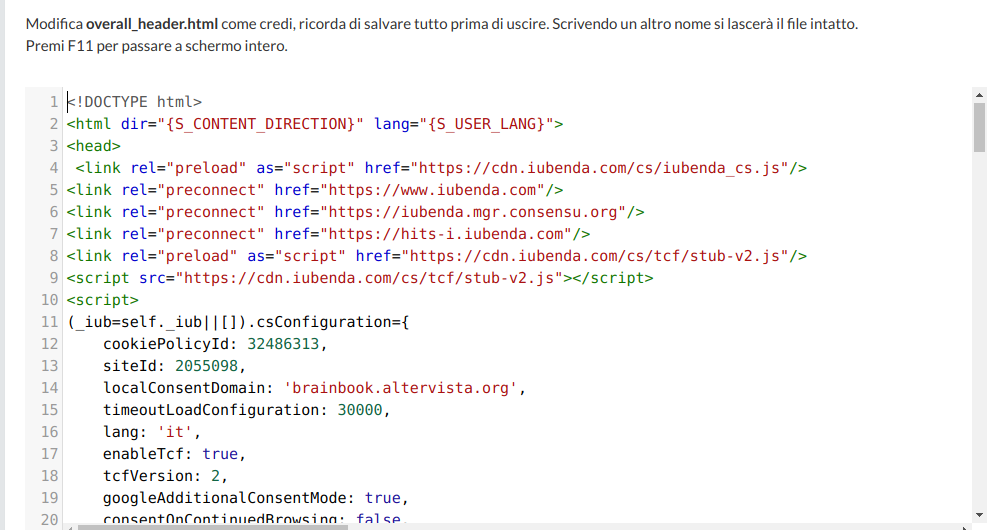Click the line 8 preload stub-v2.js URL

pyautogui.click(x=595, y=256)
